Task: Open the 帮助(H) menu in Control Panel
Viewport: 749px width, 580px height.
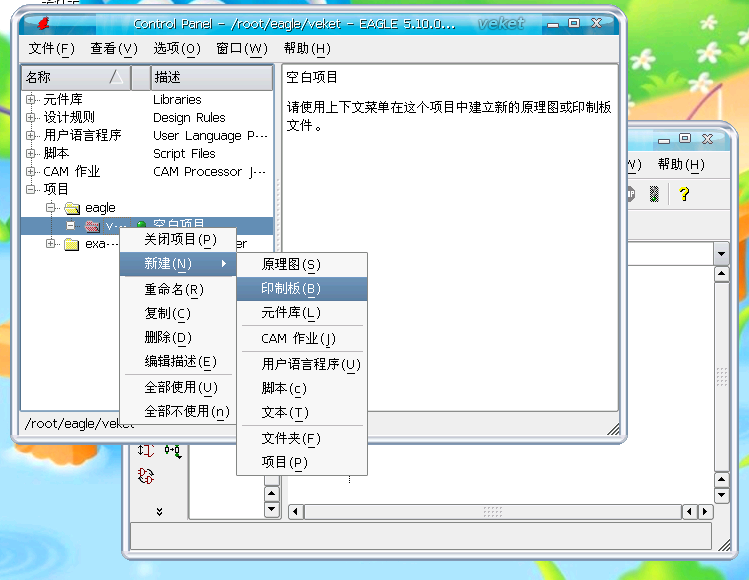Action: point(307,49)
